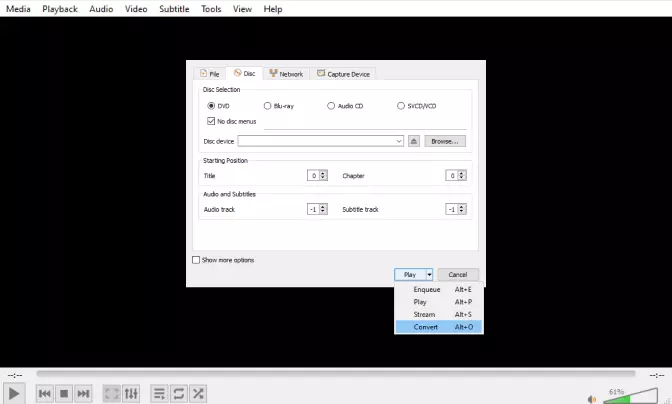Switch to the Capture Device tab

point(343,74)
